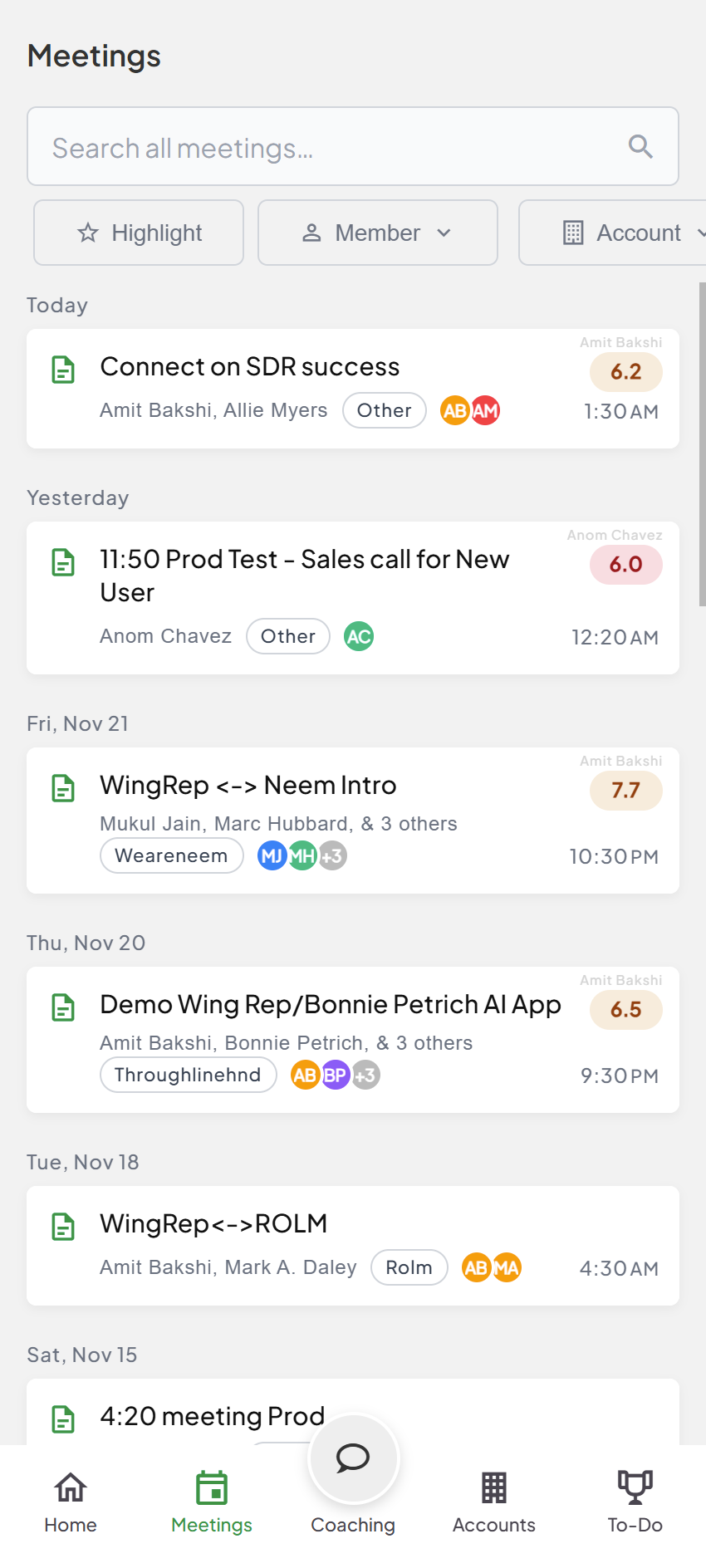Click the BP avatar for Bonnie Petrich

pyautogui.click(x=335, y=1076)
